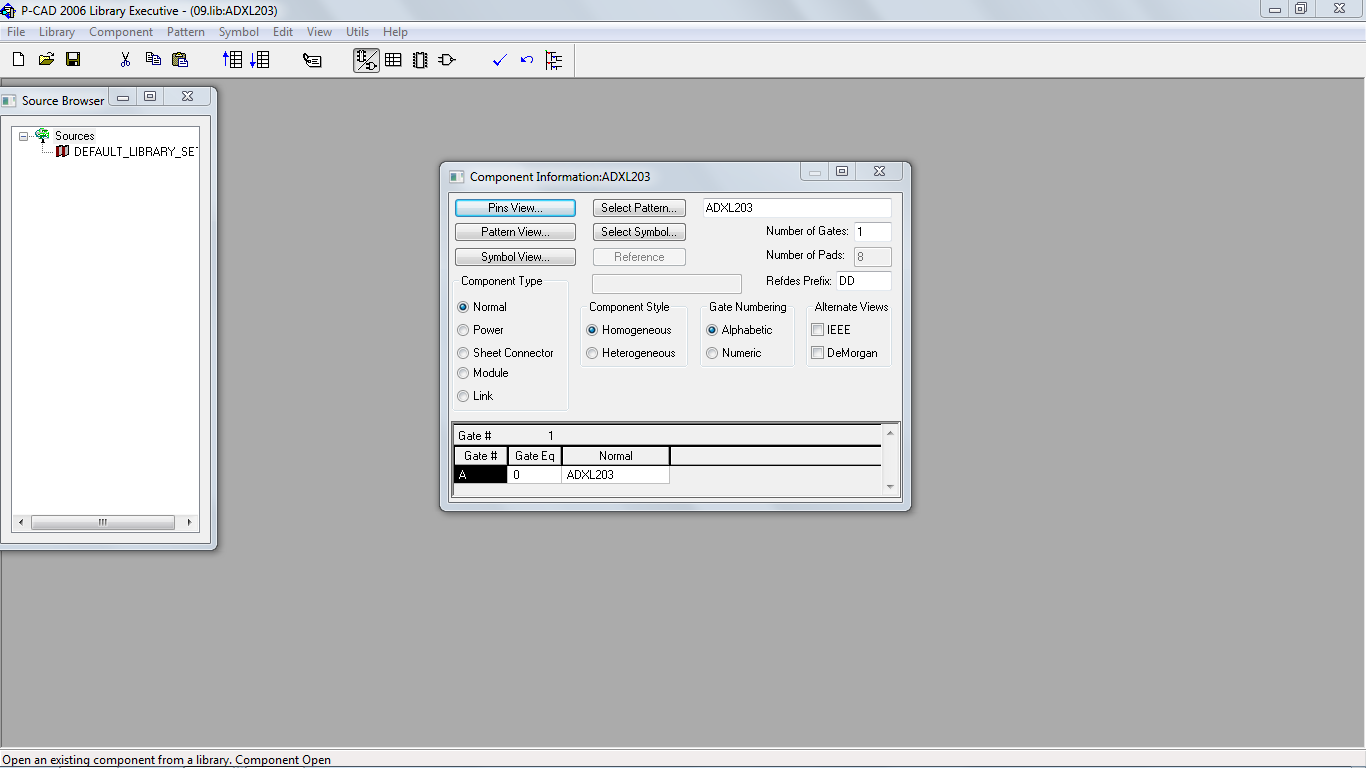The width and height of the screenshot is (1366, 768).
Task: Click the Component Information window icon
Action: 457,176
